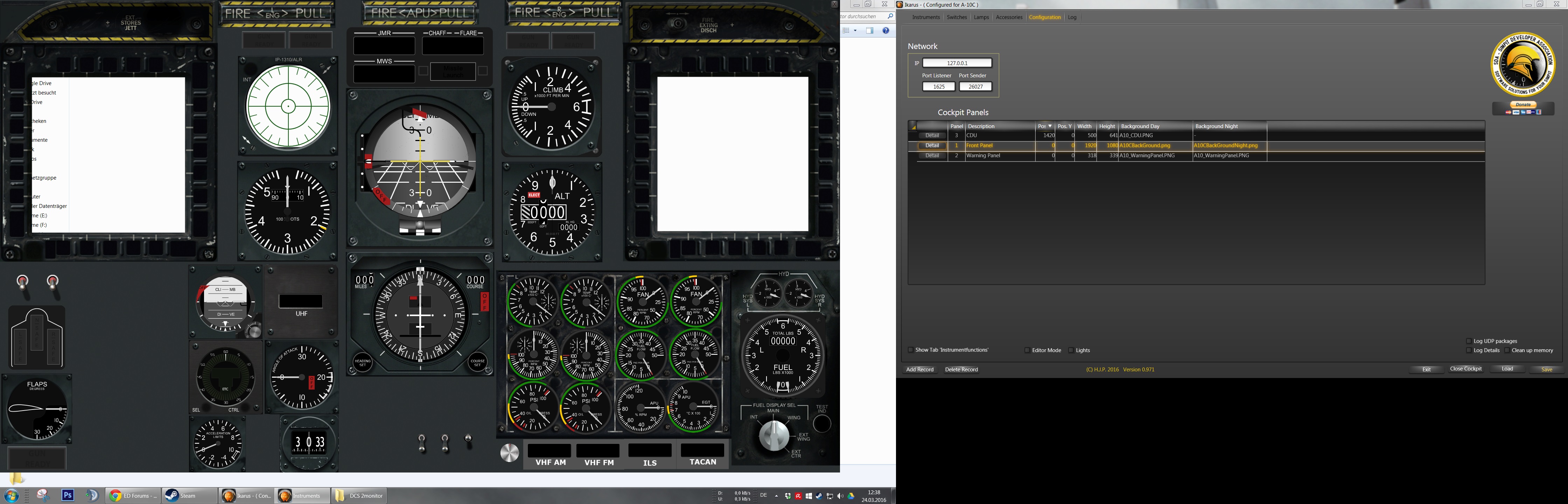Click the Google Drive tray icon
The height and width of the screenshot is (504, 1568).
pyautogui.click(x=851, y=496)
